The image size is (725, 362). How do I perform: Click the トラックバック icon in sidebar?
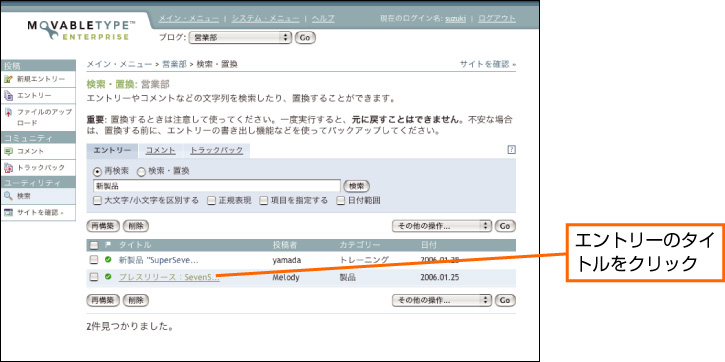pyautogui.click(x=7, y=167)
